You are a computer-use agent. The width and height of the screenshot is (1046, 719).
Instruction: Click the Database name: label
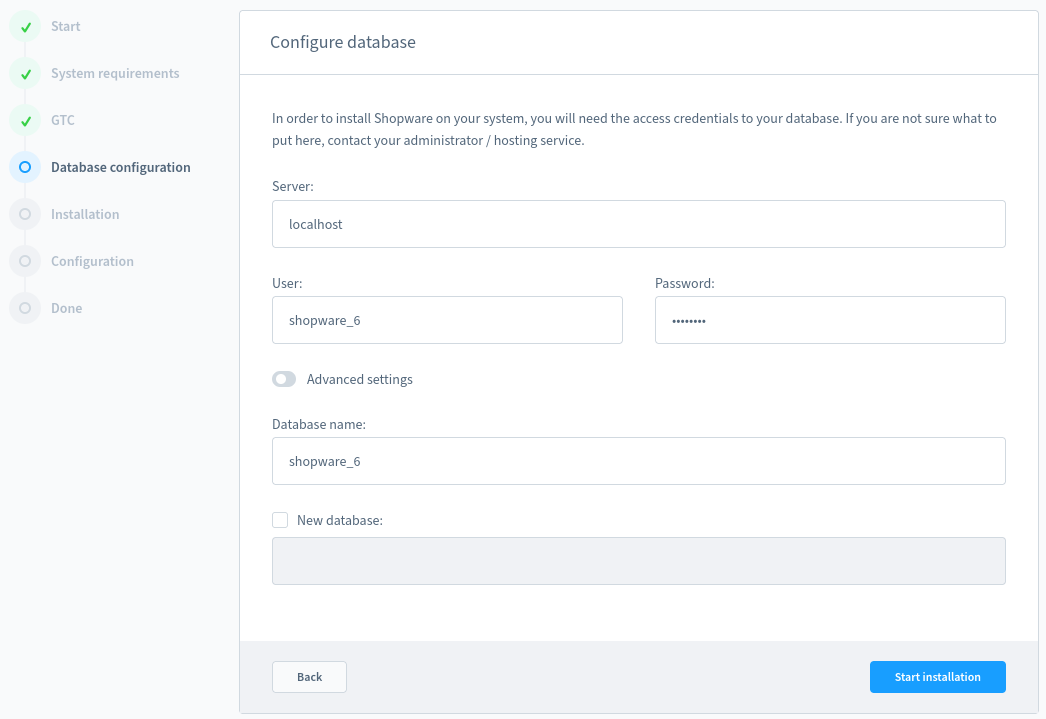click(x=319, y=424)
